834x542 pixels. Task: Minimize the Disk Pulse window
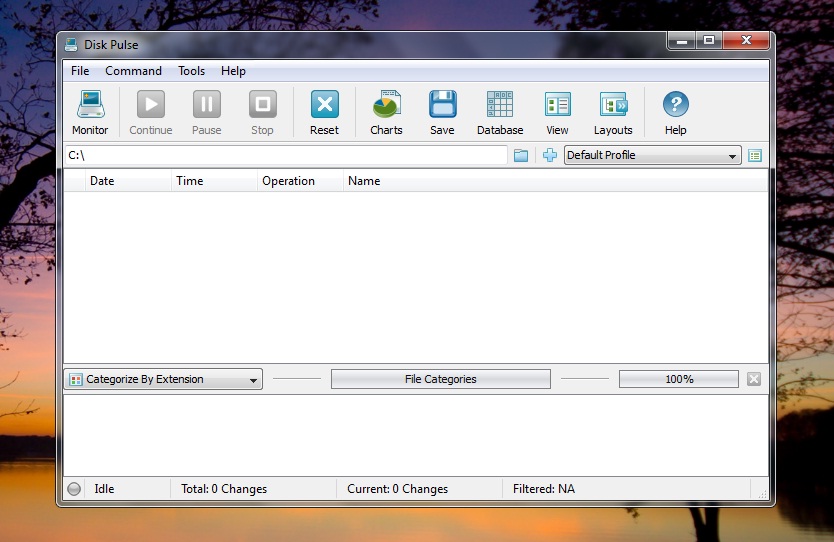tap(682, 40)
